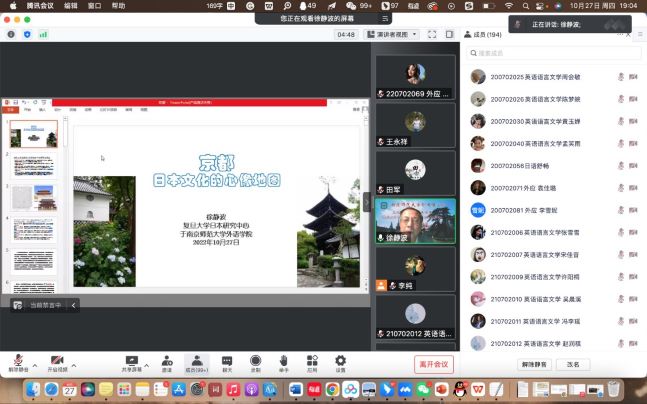Open the 应用 apps icon
The width and height of the screenshot is (647, 404).
[x=312, y=360]
